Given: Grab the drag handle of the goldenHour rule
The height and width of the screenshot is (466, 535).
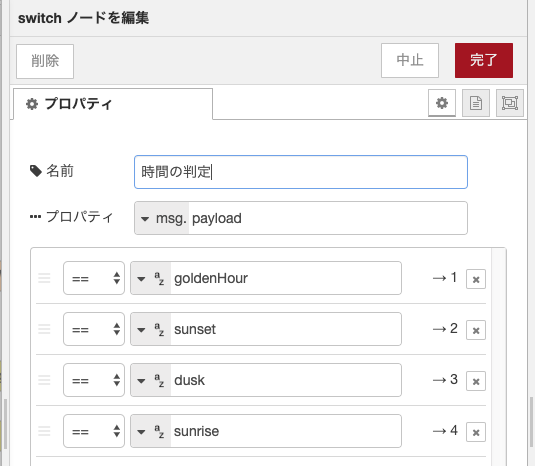Looking at the screenshot, I should point(44,278).
